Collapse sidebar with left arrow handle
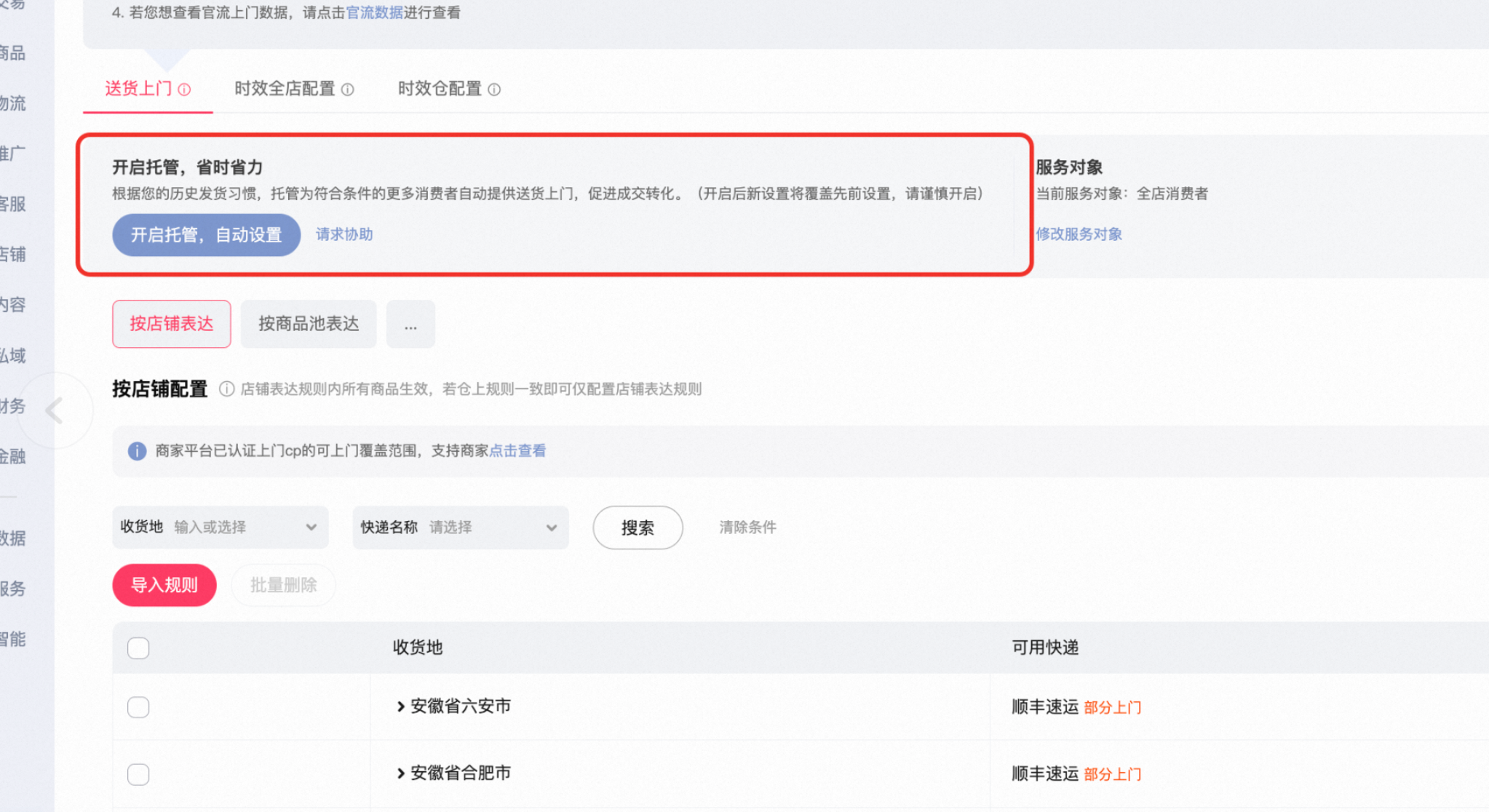This screenshot has width=1489, height=812. [x=54, y=410]
